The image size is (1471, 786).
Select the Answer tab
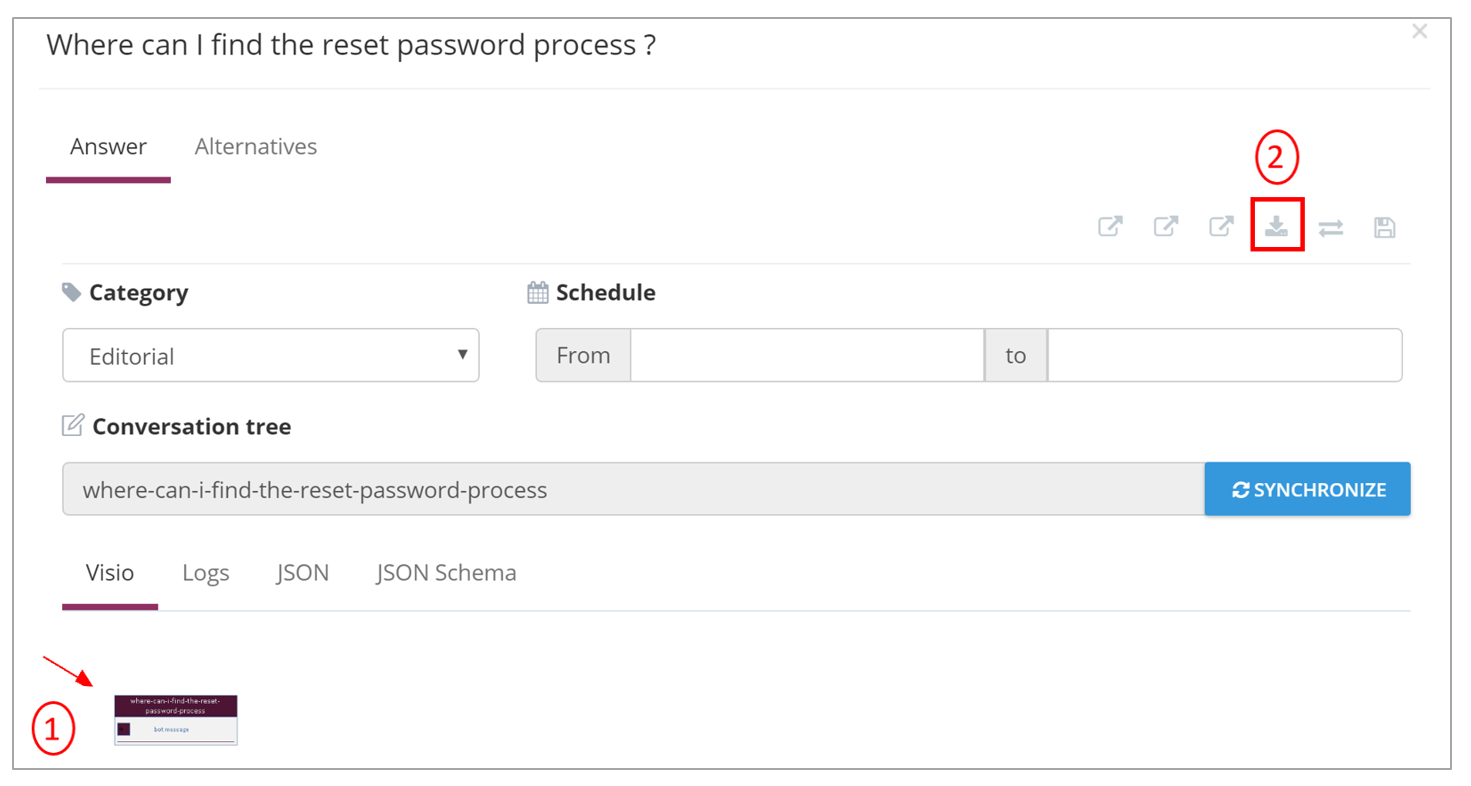(x=108, y=147)
